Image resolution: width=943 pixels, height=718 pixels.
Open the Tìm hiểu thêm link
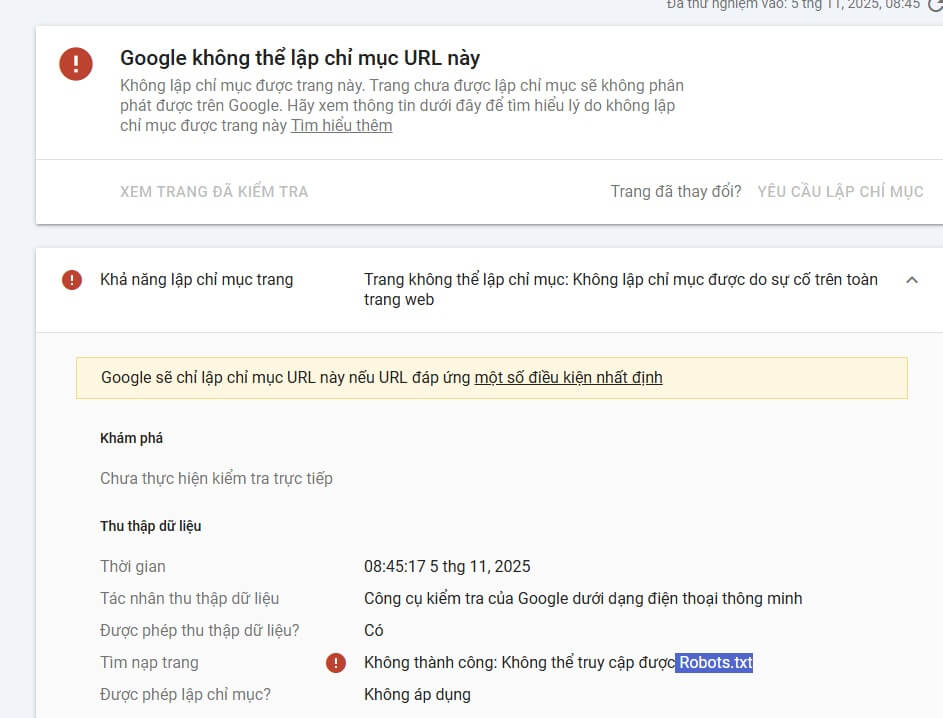coord(340,125)
